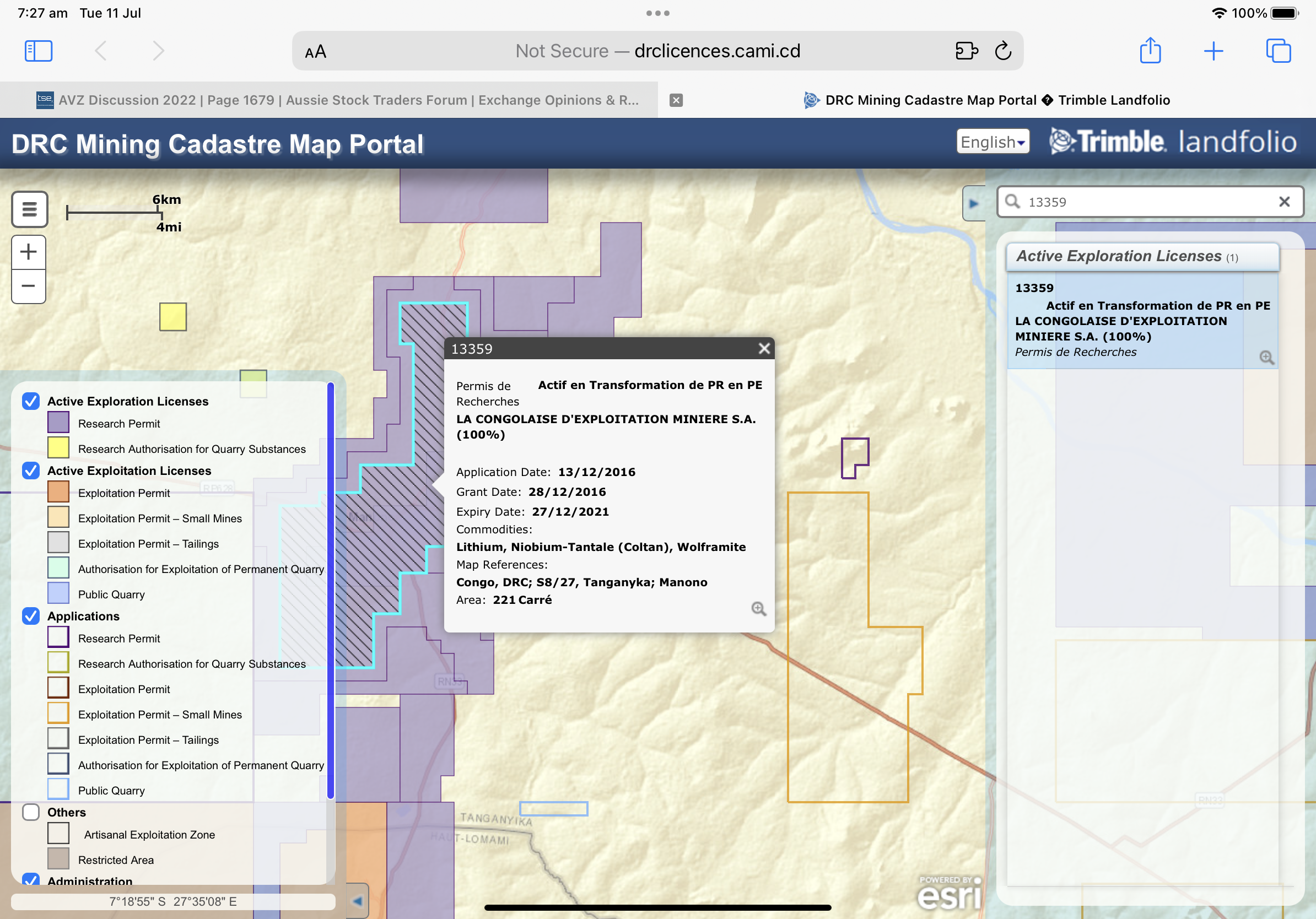Go back with Safari back arrow
The width and height of the screenshot is (1316, 919).
[100, 51]
